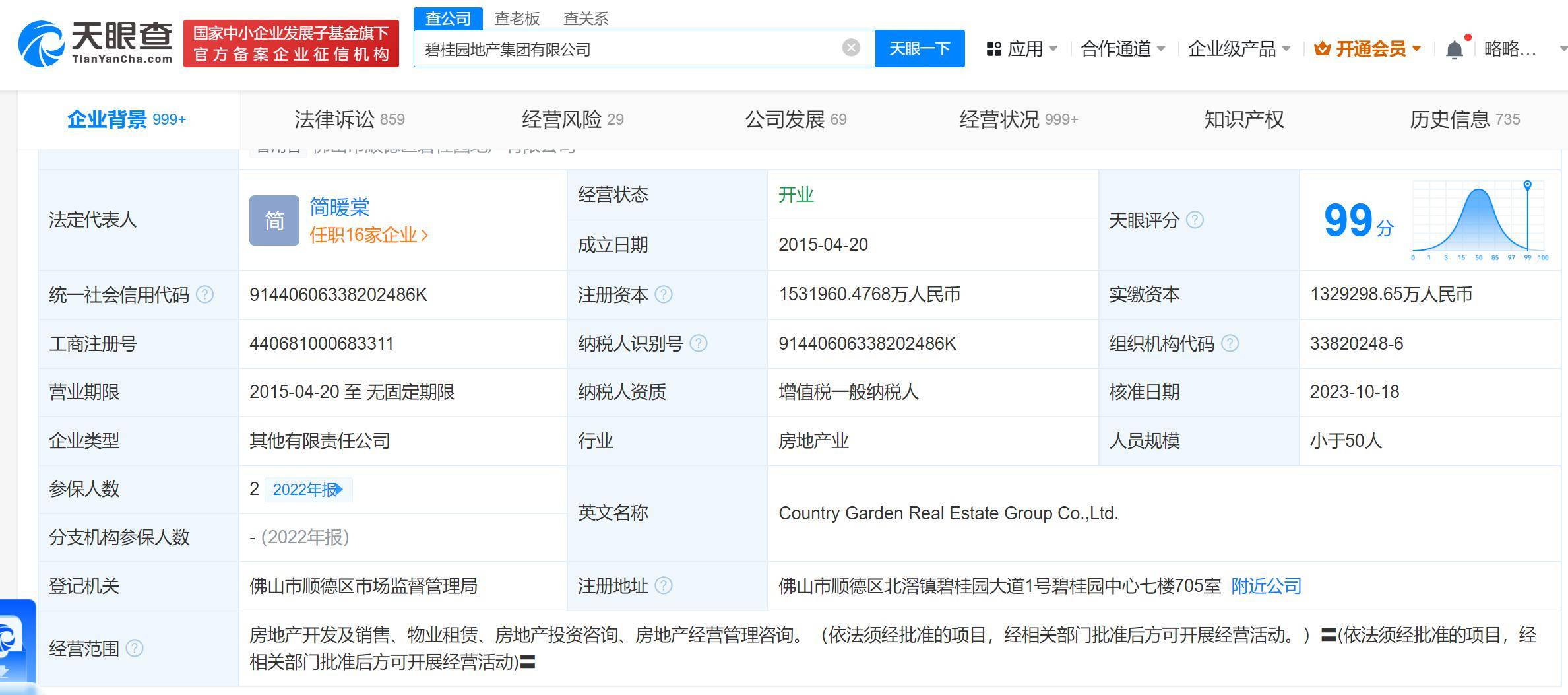Click help icon next to 天眼评分
Screen dimensions: 1568x695
click(x=1195, y=220)
